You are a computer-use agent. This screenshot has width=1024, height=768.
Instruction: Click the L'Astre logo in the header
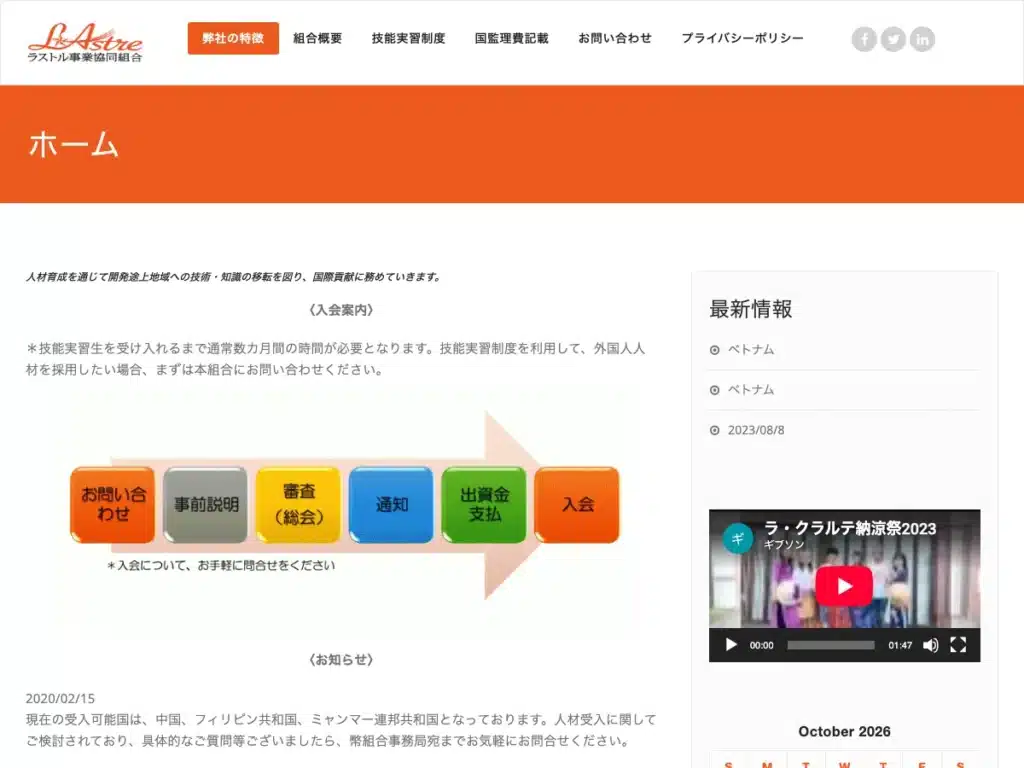(85, 43)
